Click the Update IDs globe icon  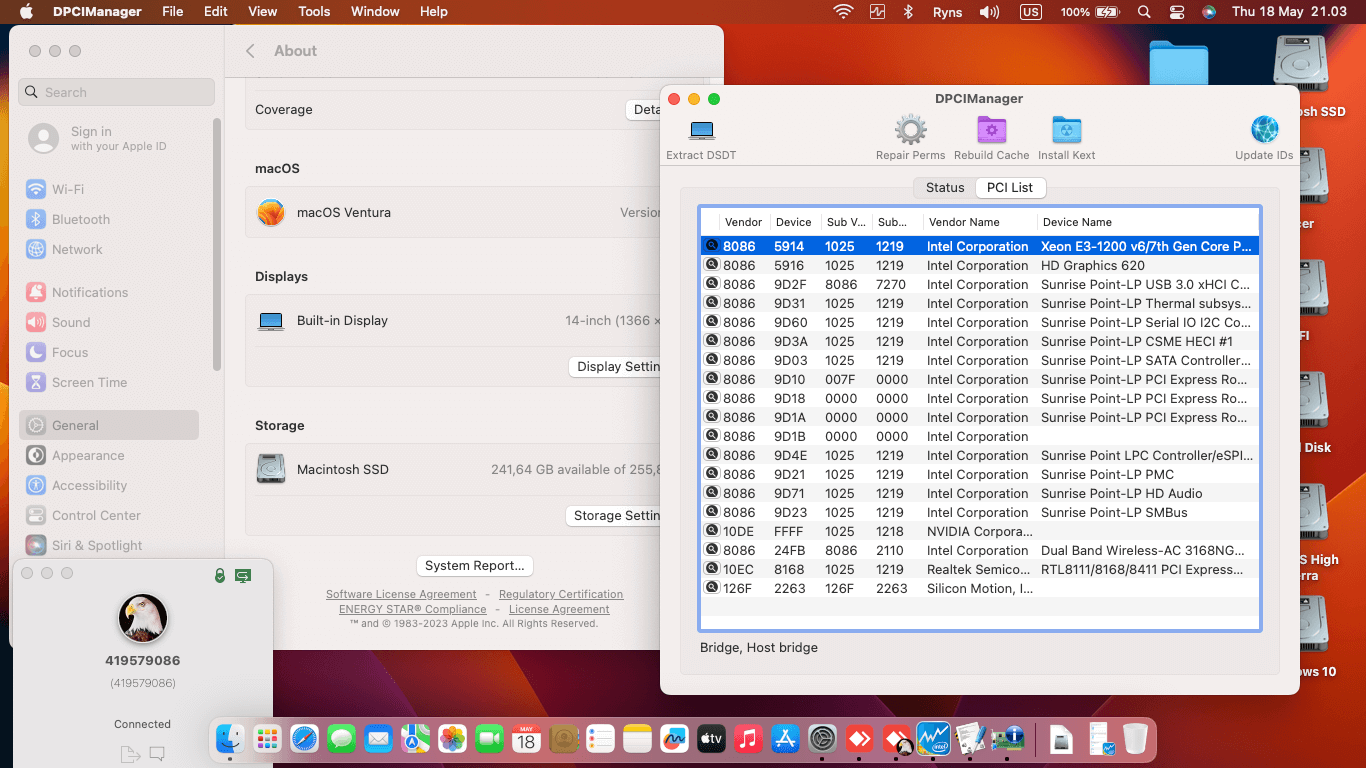[1264, 130]
